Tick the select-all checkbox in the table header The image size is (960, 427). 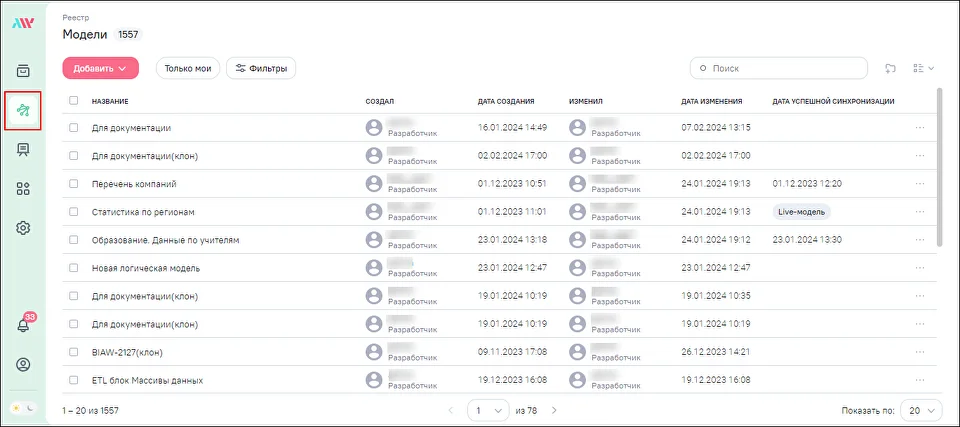pos(73,100)
